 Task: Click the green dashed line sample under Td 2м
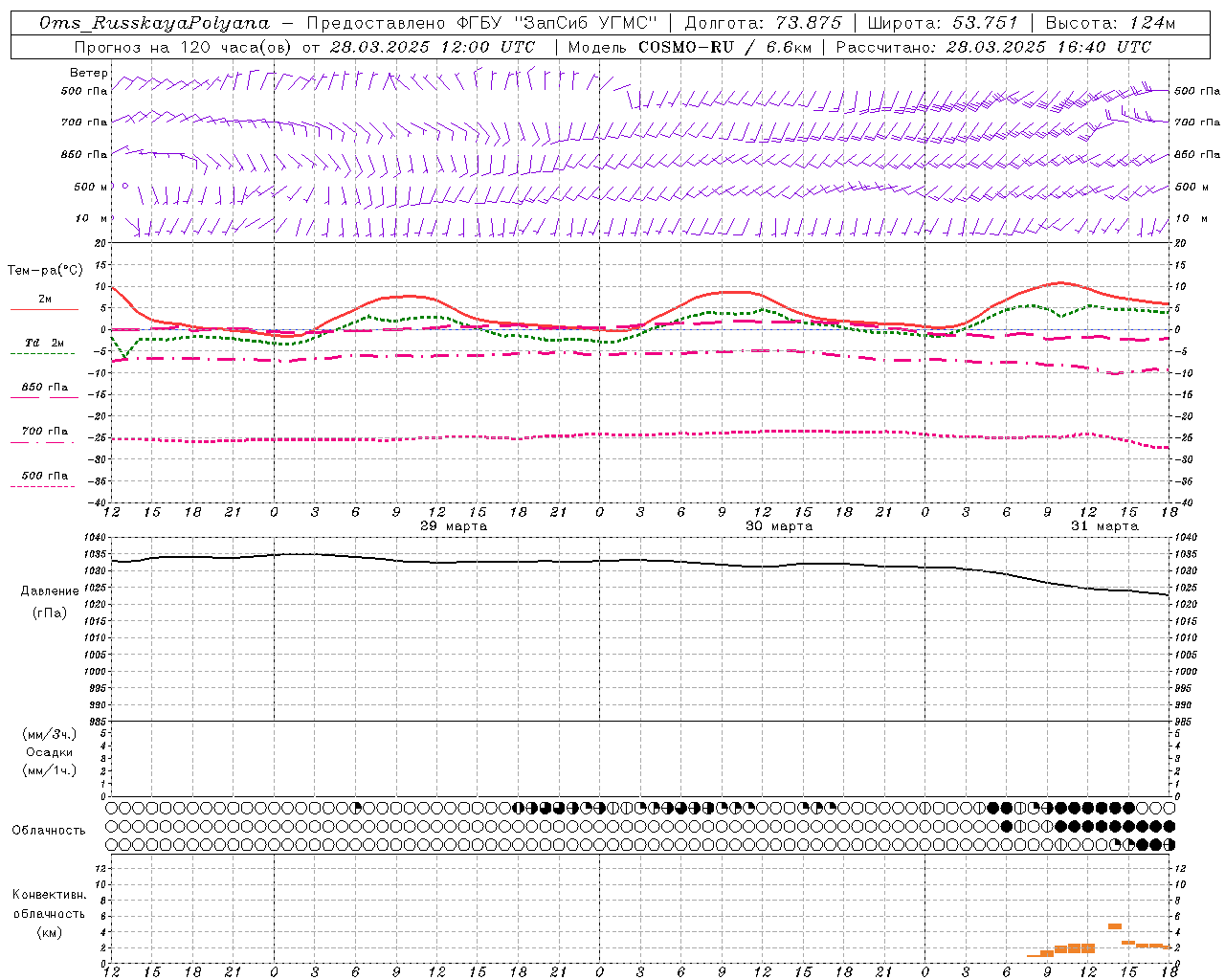point(44,353)
